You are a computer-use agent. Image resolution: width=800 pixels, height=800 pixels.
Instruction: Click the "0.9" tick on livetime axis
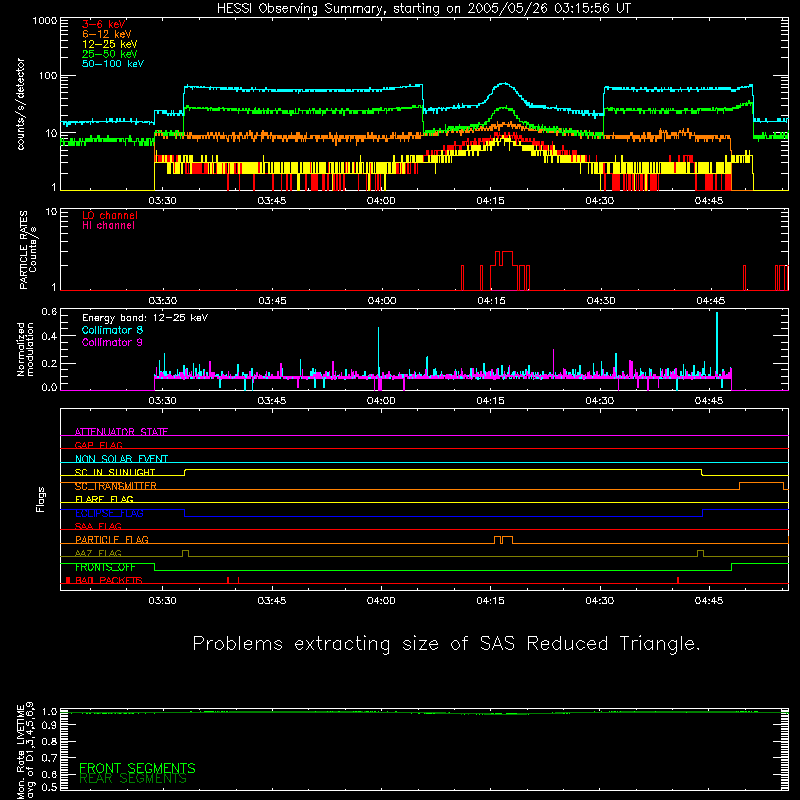point(49,725)
